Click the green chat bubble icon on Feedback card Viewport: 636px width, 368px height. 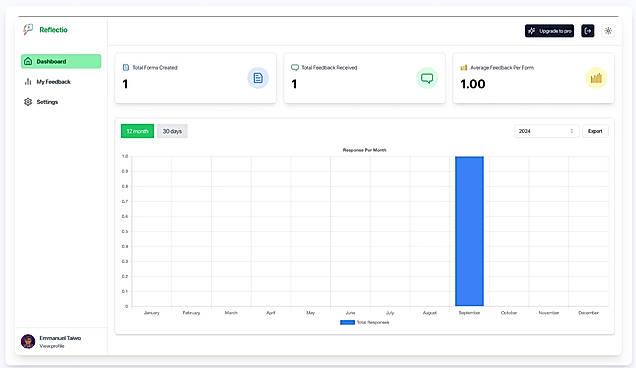(x=427, y=78)
